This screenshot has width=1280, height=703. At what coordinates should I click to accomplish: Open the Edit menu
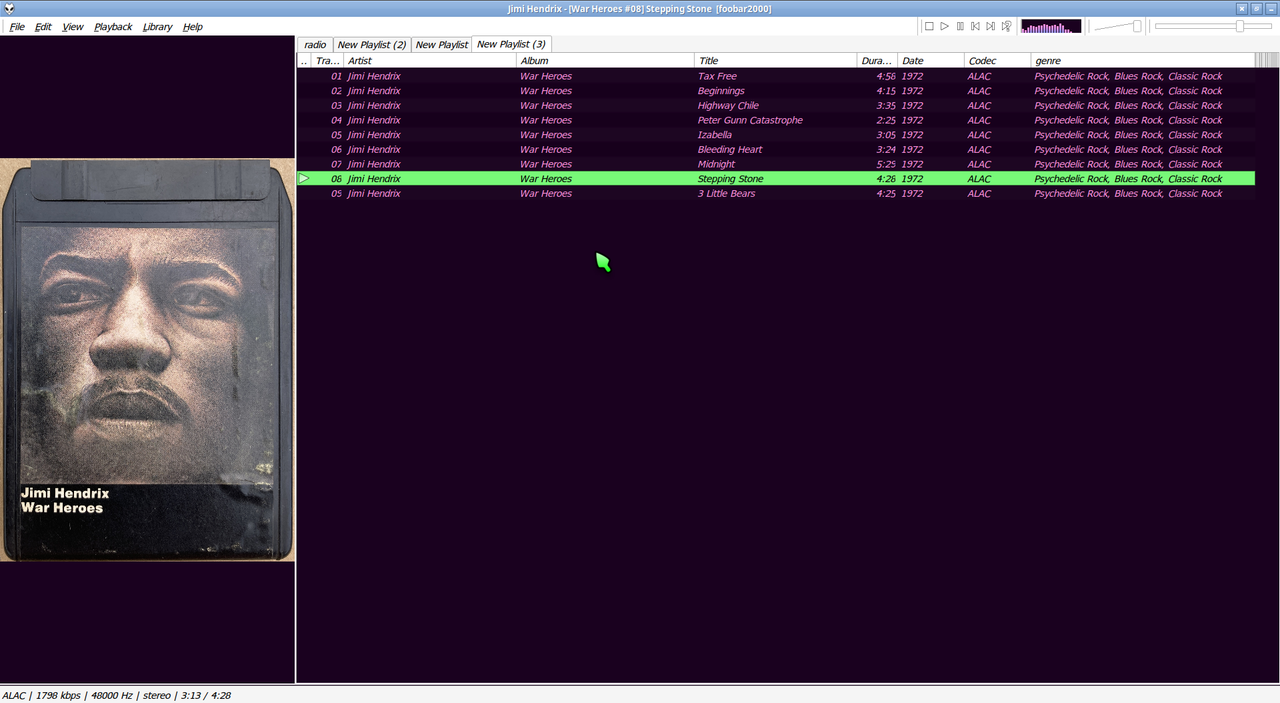(43, 27)
